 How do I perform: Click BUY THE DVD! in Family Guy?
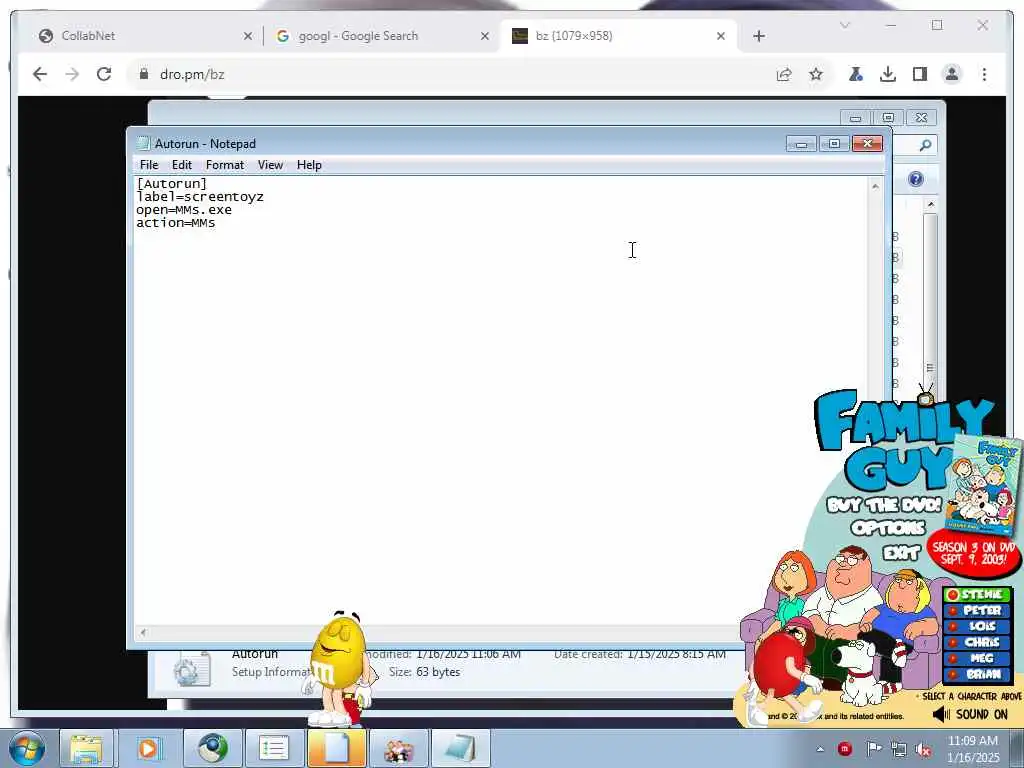[884, 505]
